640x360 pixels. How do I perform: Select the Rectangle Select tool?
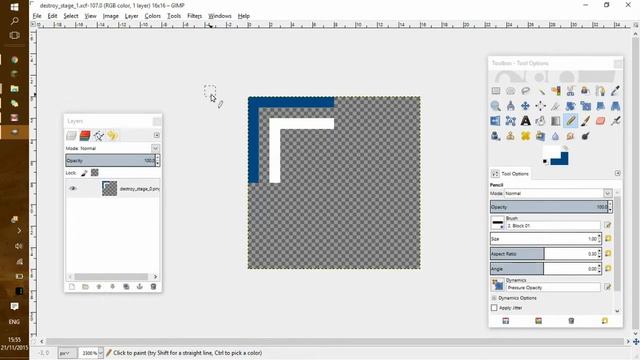[x=496, y=91]
